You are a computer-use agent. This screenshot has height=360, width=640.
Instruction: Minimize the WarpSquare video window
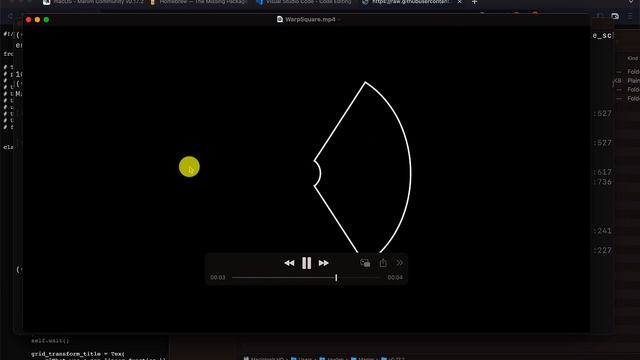(x=37, y=20)
